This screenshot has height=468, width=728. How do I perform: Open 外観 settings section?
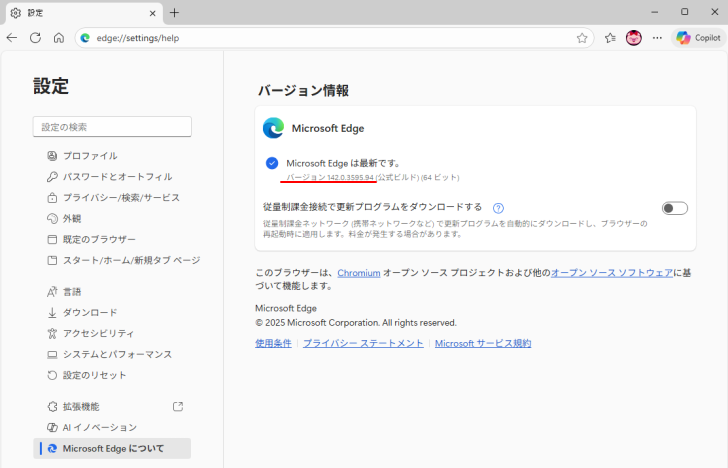point(65,219)
